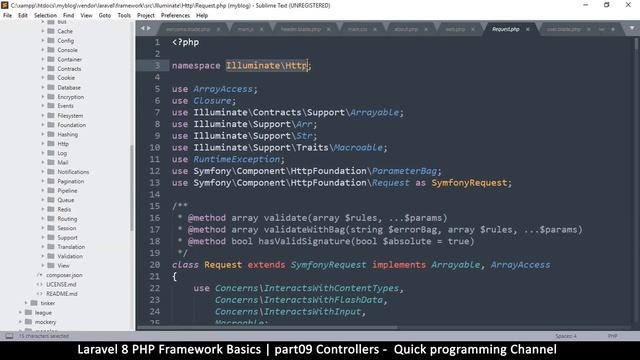Click the Notifications folder icon
Image resolution: width=640 pixels, height=360 pixels.
click(x=51, y=172)
